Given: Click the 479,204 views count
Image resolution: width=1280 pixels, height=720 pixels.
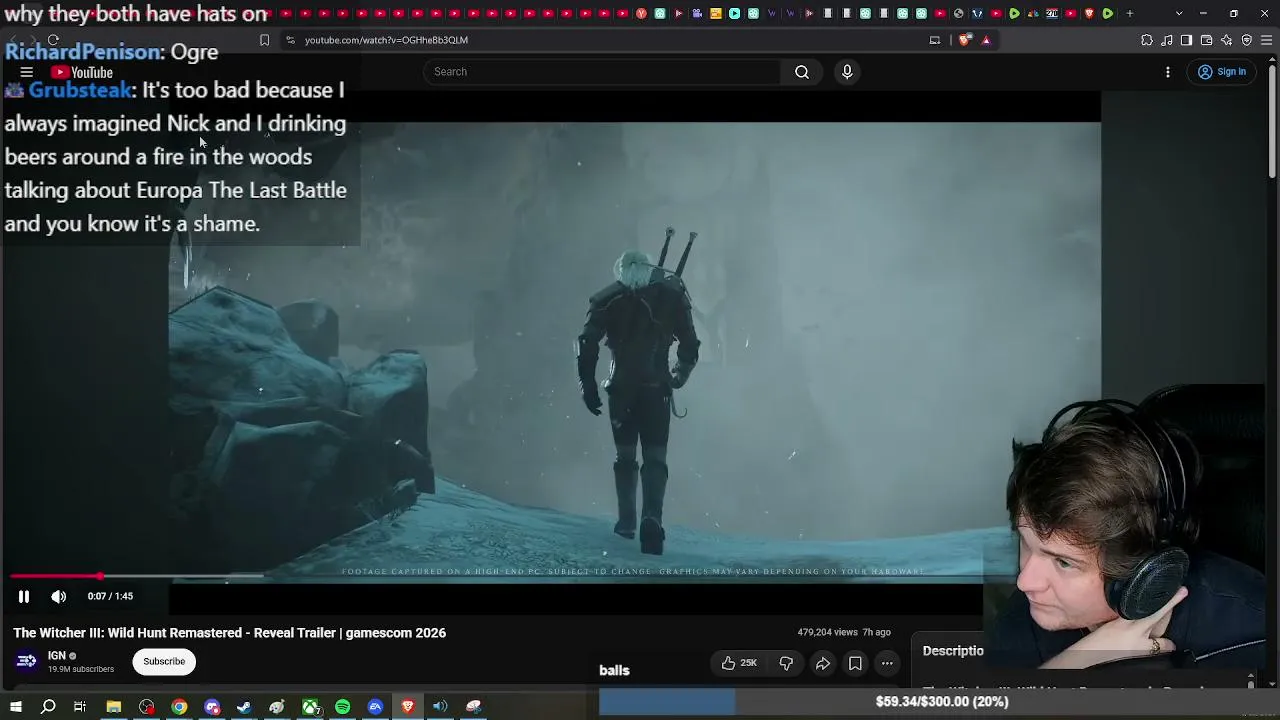Looking at the screenshot, I should [x=827, y=632].
